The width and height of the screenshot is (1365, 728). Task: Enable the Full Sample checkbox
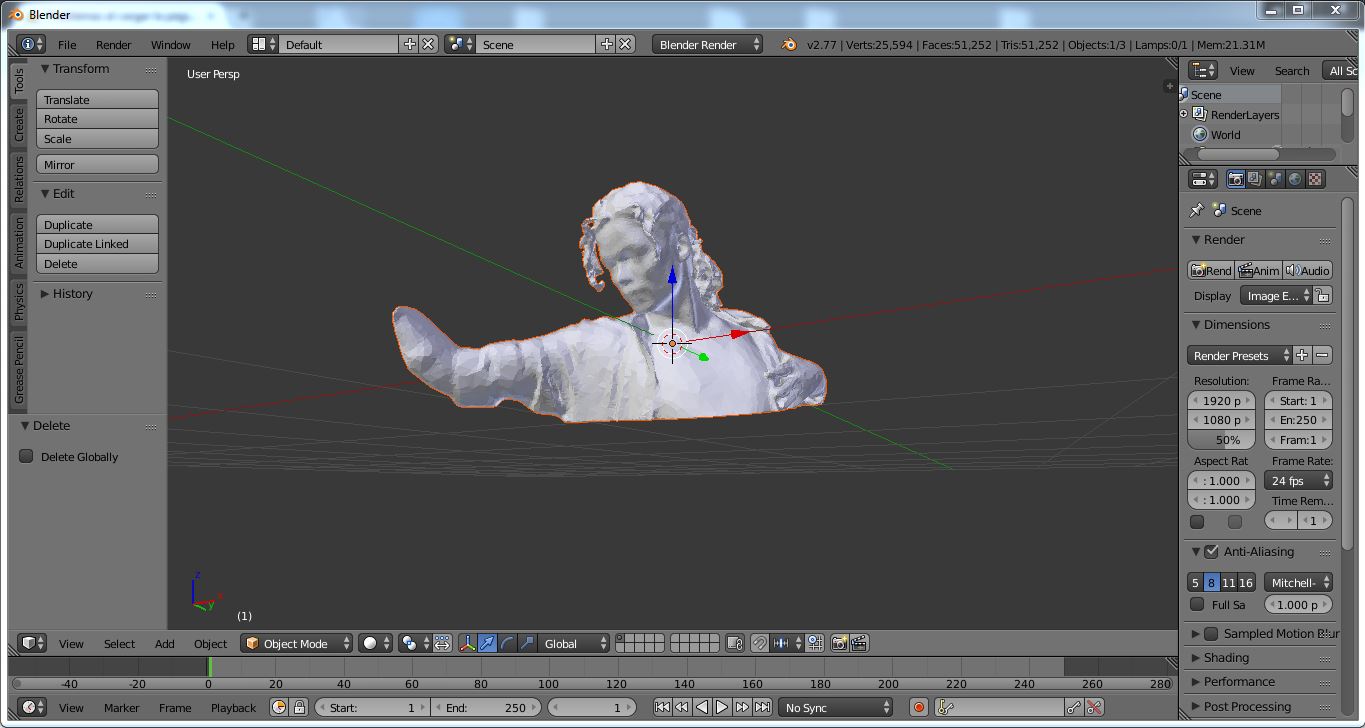1197,604
